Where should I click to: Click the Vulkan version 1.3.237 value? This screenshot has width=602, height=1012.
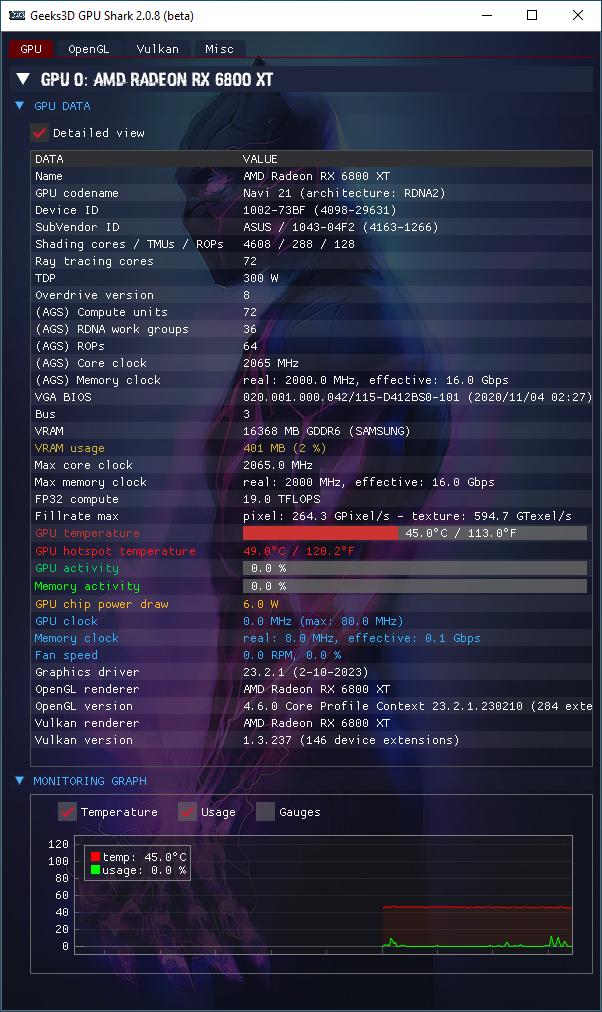pyautogui.click(x=351, y=740)
